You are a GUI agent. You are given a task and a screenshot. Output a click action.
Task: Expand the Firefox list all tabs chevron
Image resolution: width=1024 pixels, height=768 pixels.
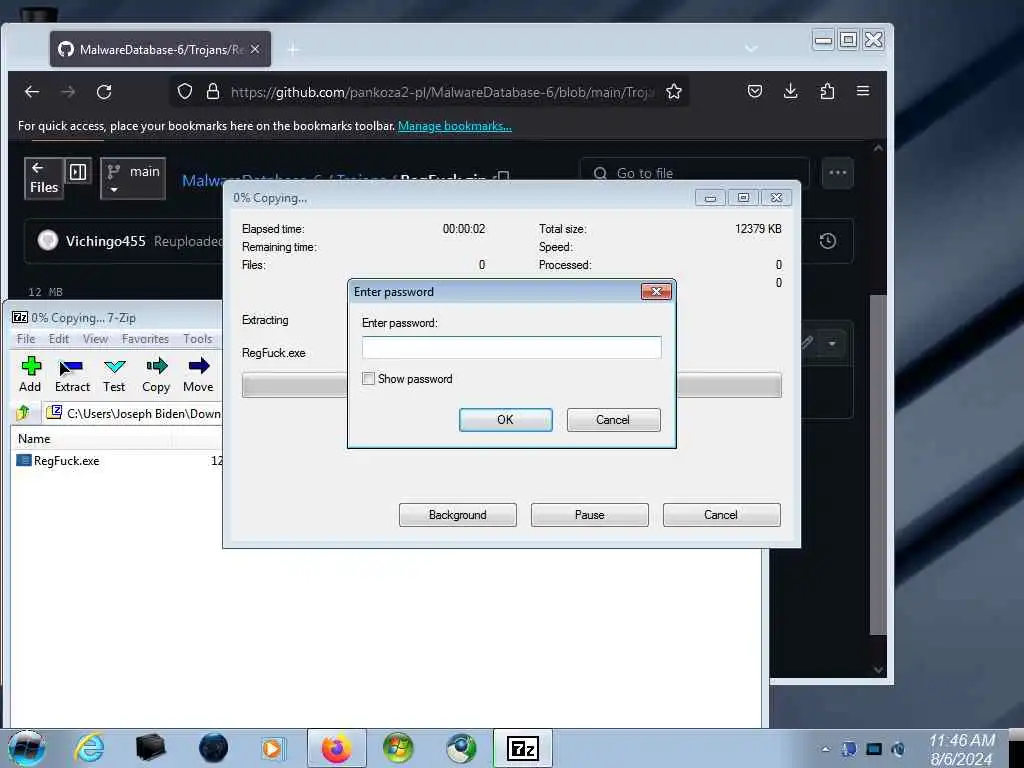[751, 49]
